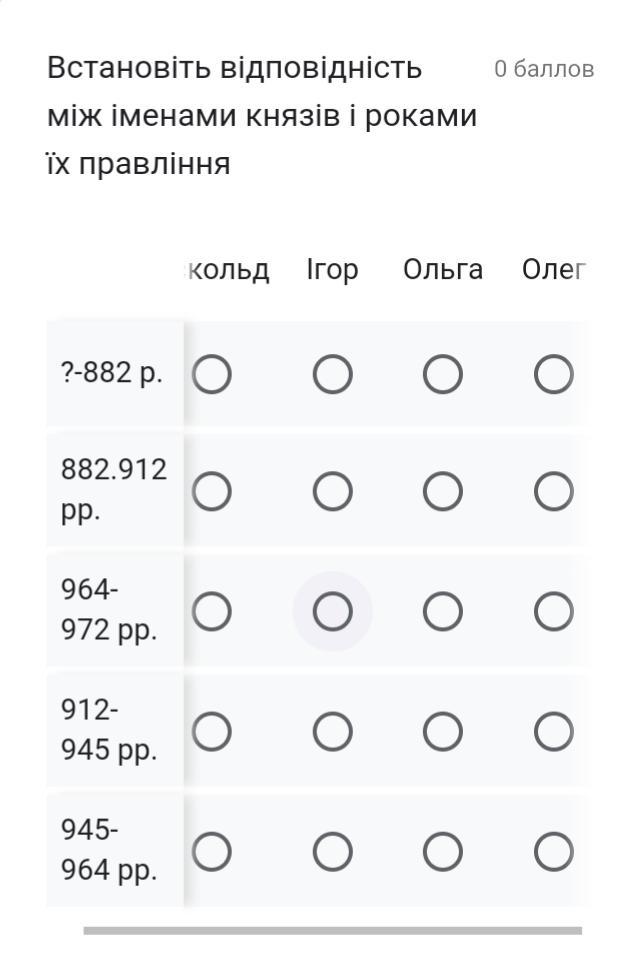Choose Олег for the ?-882 р. row
640x974 pixels.
click(554, 376)
